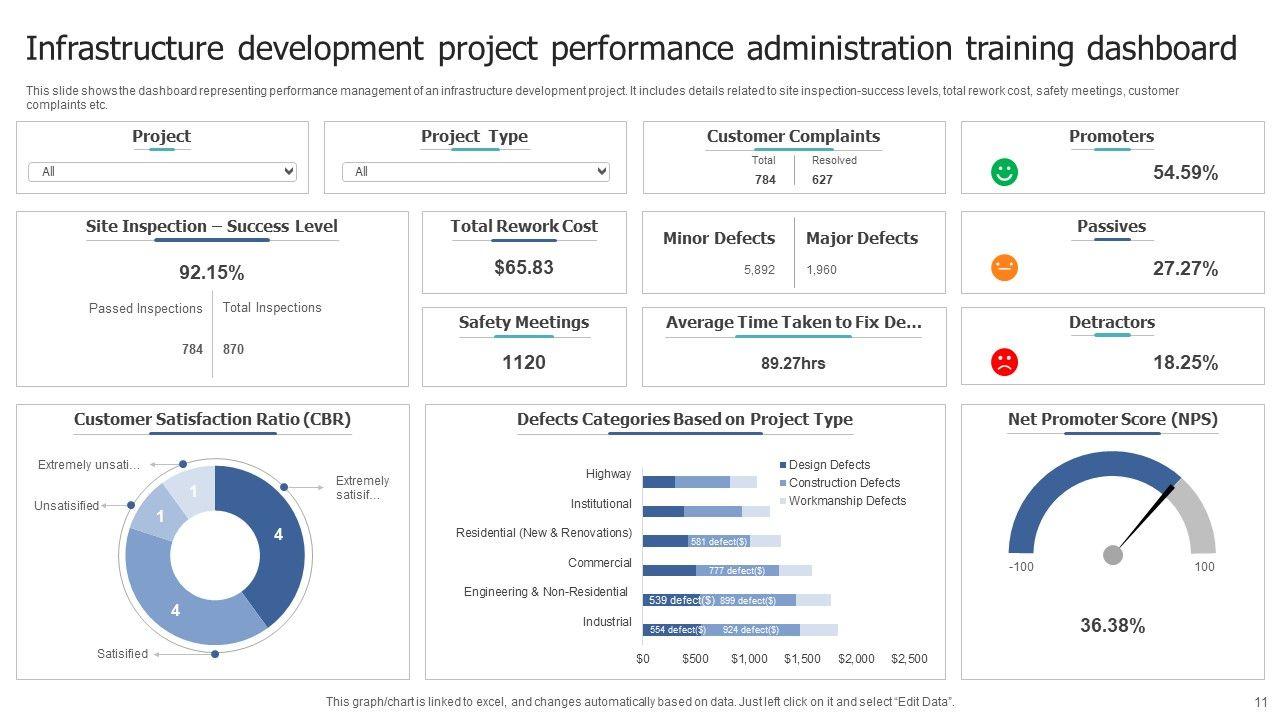Click the Safety Meetings count 1120
Screen dimensions: 1280x720
[523, 362]
